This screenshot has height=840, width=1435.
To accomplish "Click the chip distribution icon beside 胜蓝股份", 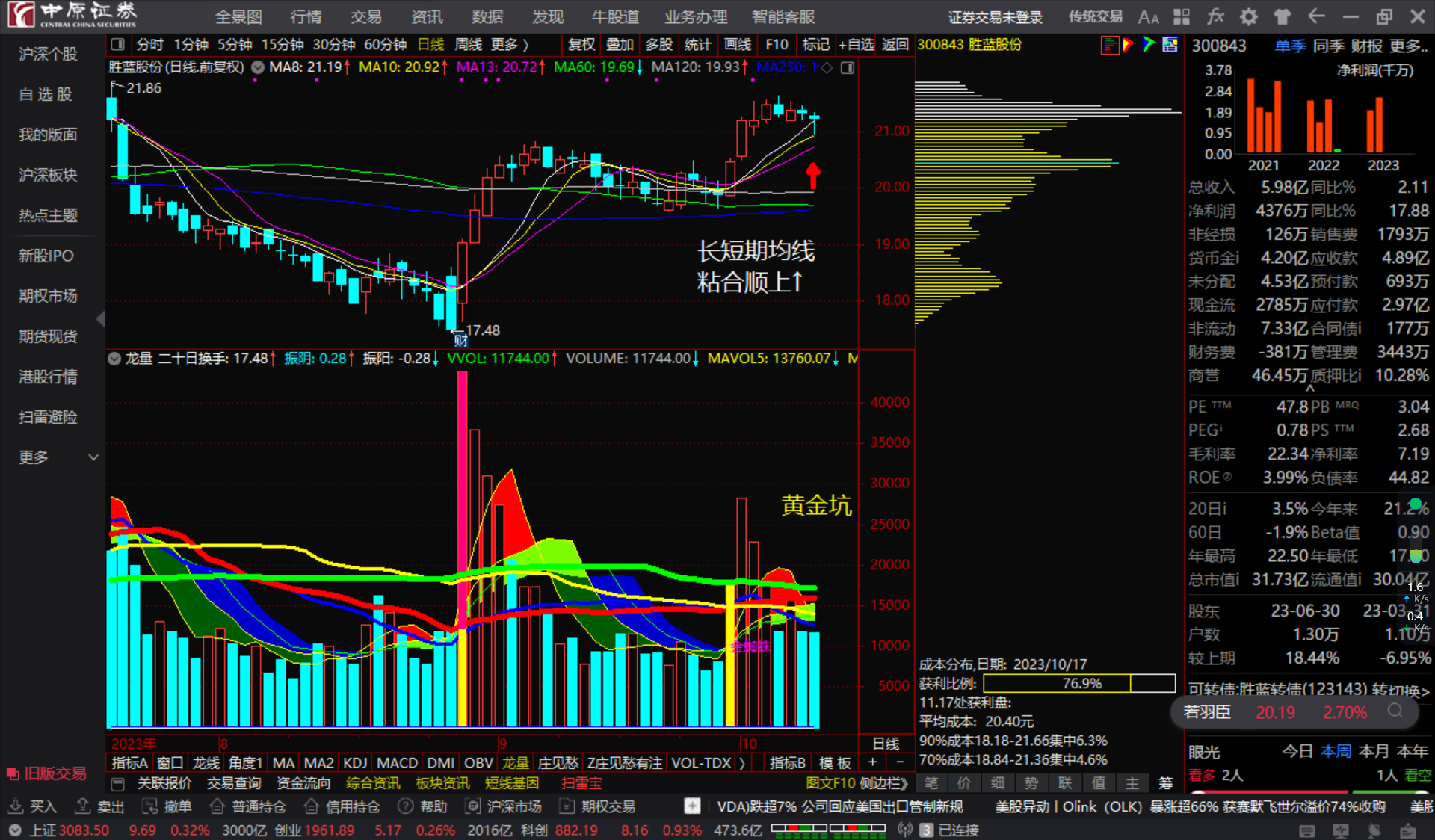I will (1109, 46).
